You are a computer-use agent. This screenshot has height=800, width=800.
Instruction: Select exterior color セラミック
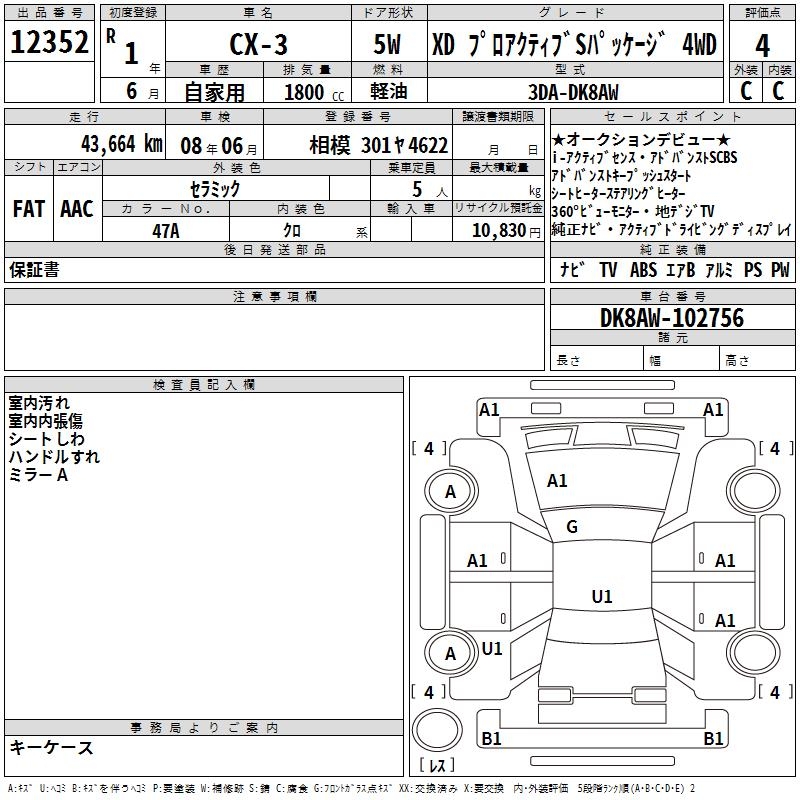coord(215,189)
